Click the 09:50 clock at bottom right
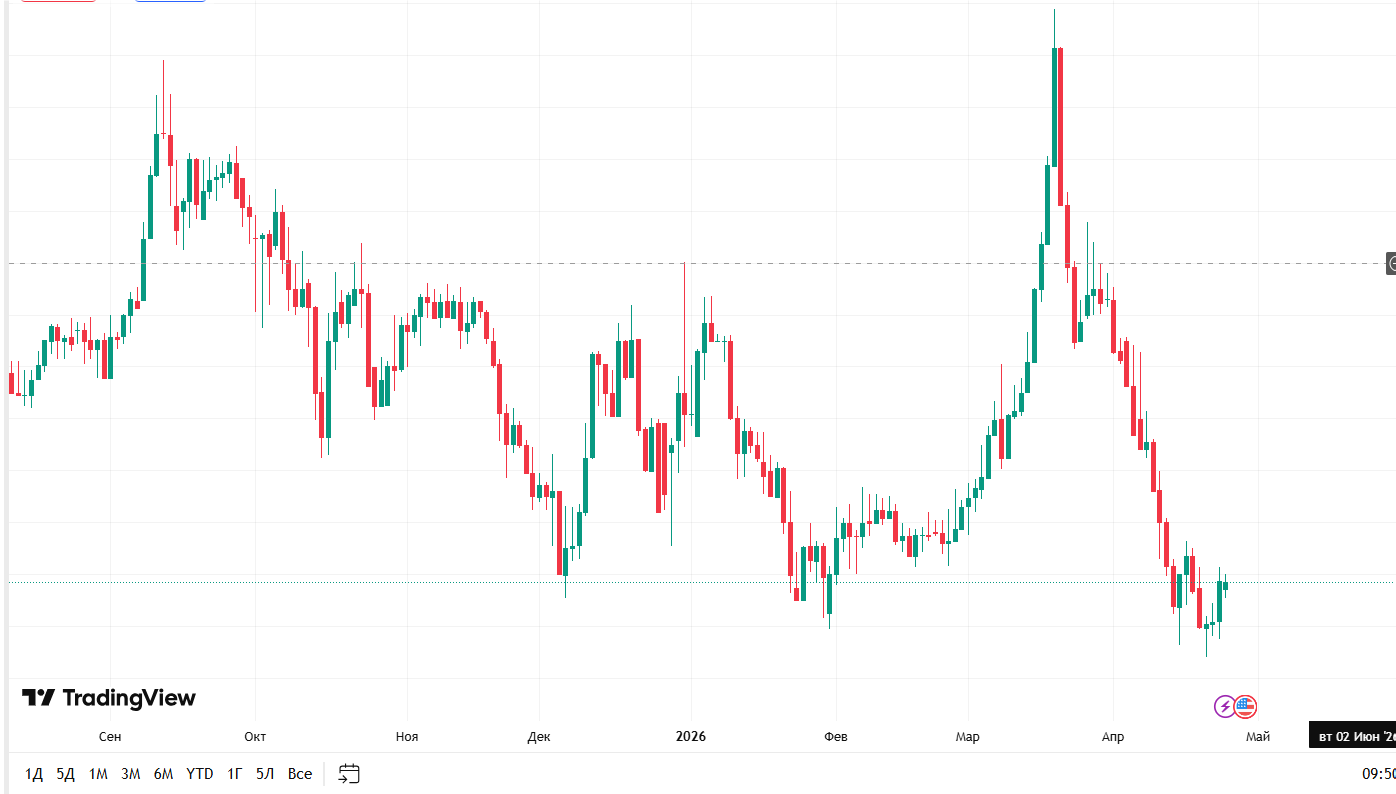 click(1378, 774)
